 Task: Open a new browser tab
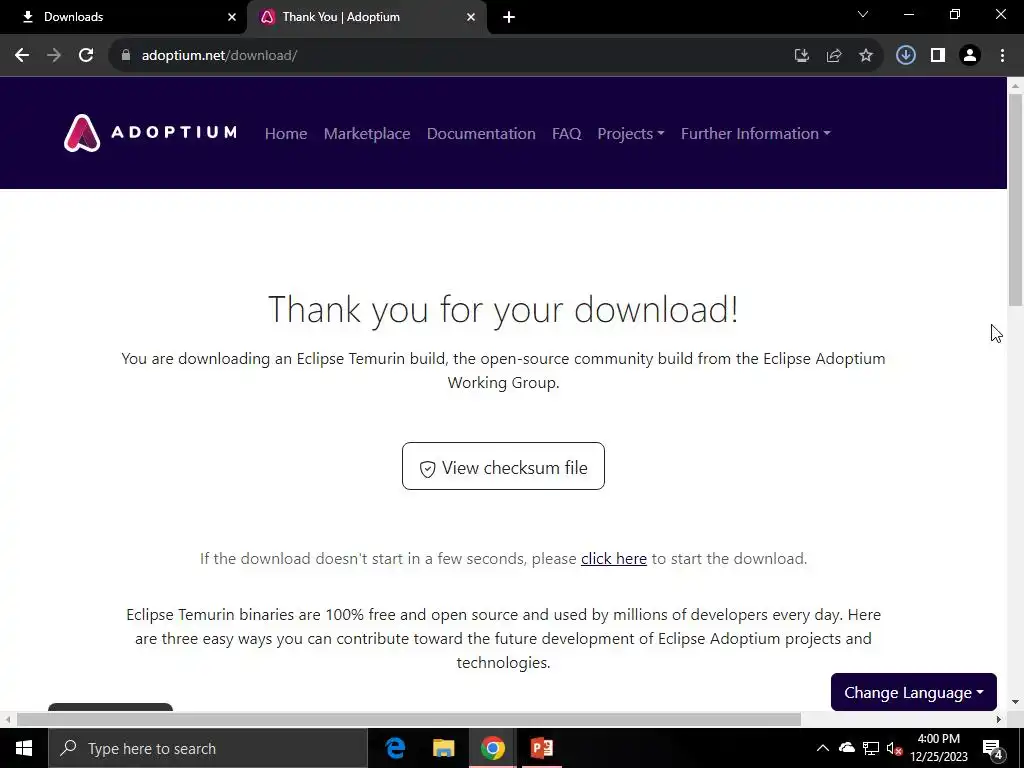tap(509, 18)
